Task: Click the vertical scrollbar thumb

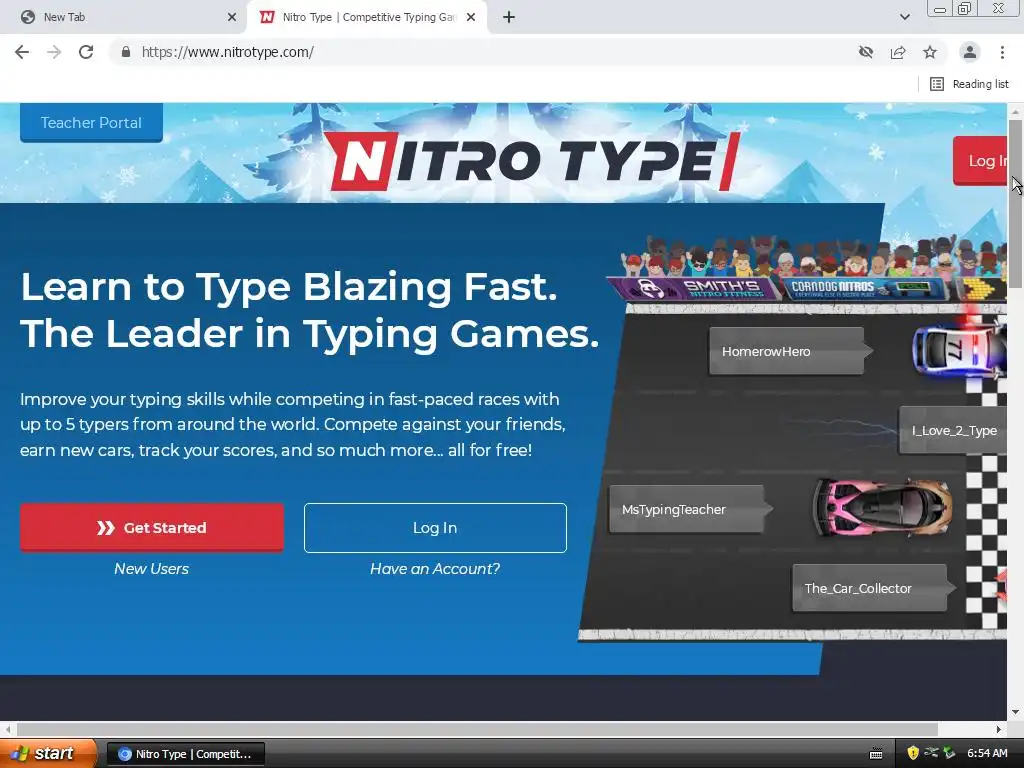Action: click(1016, 204)
